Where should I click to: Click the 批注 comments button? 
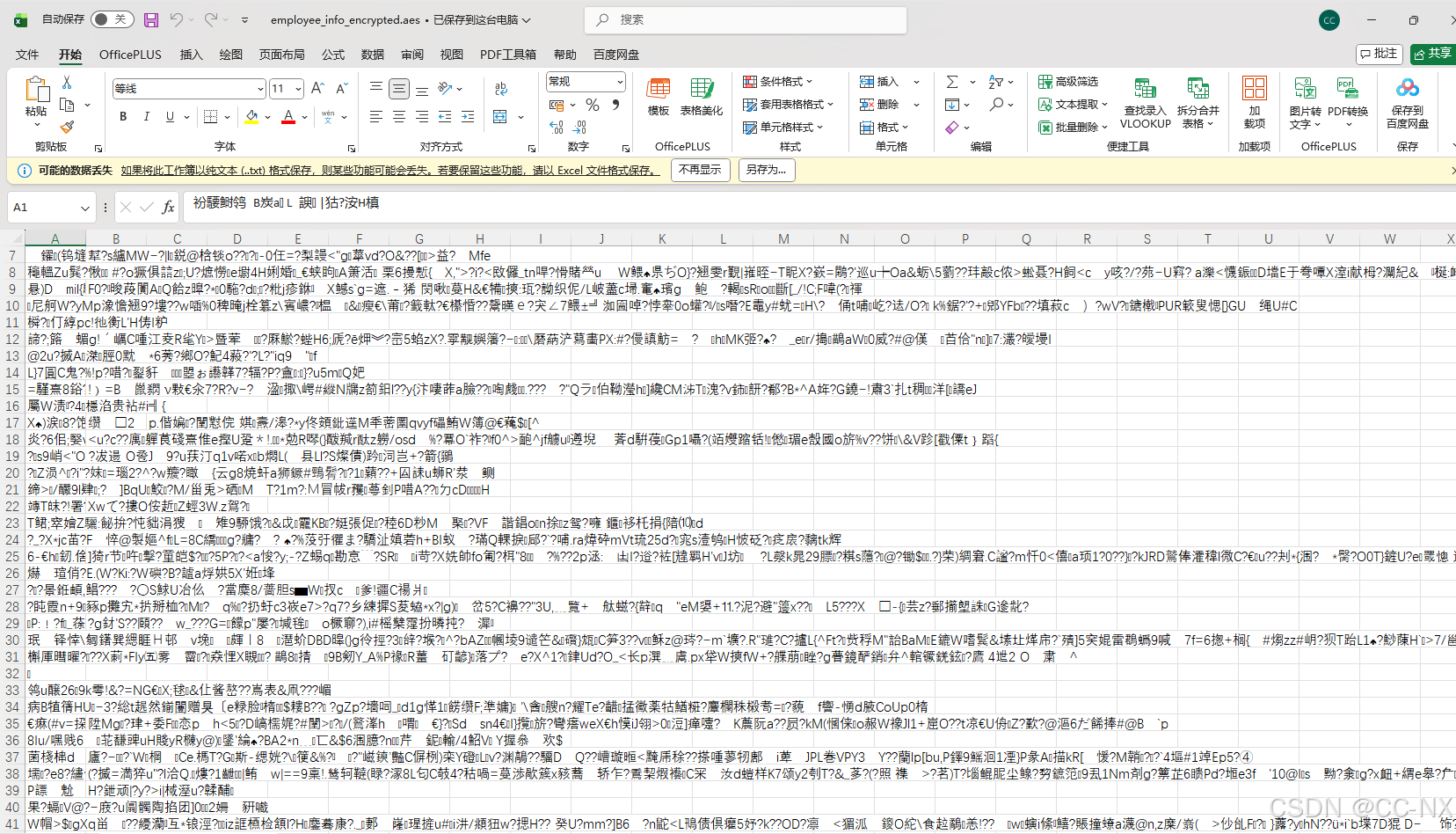click(x=1379, y=54)
